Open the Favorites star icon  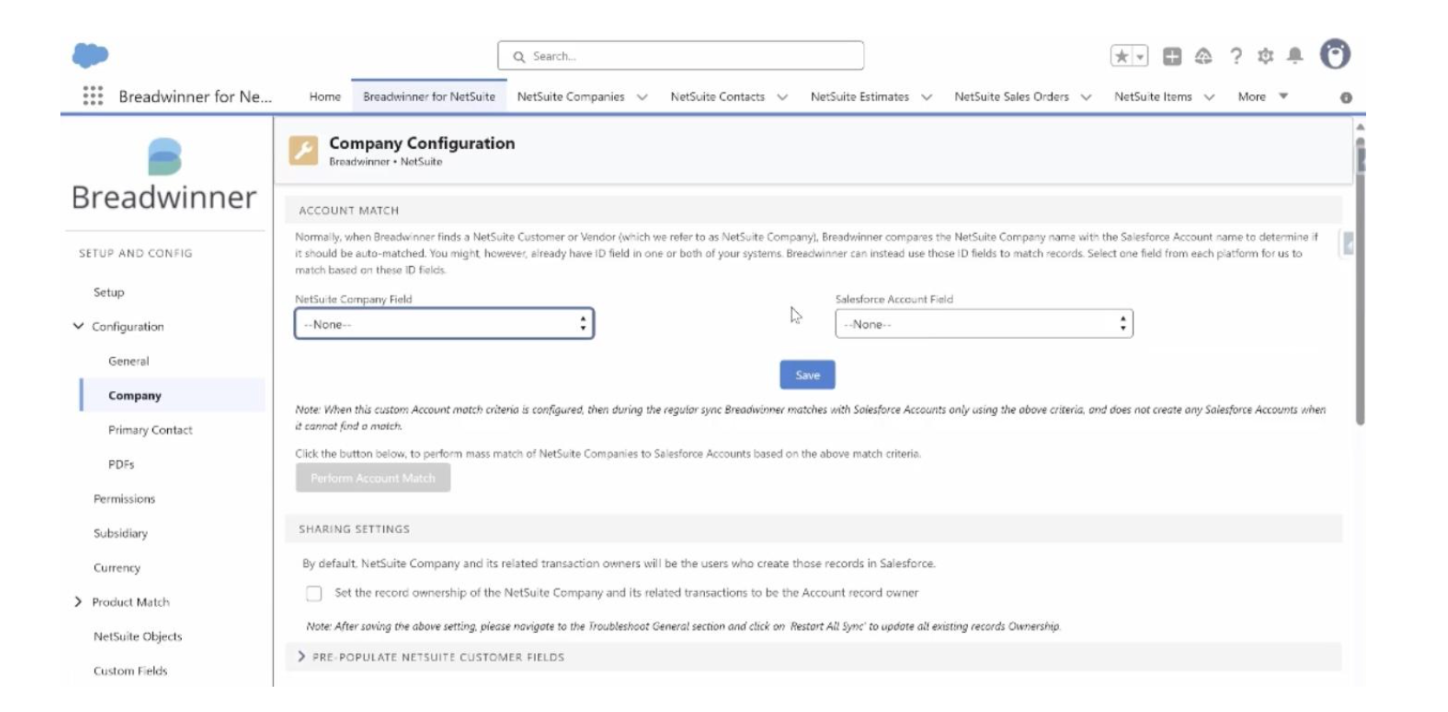point(1123,56)
